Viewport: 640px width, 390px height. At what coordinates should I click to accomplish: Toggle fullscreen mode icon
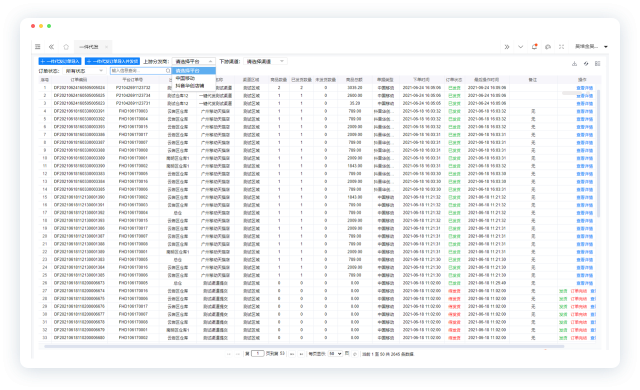pyautogui.click(x=562, y=47)
